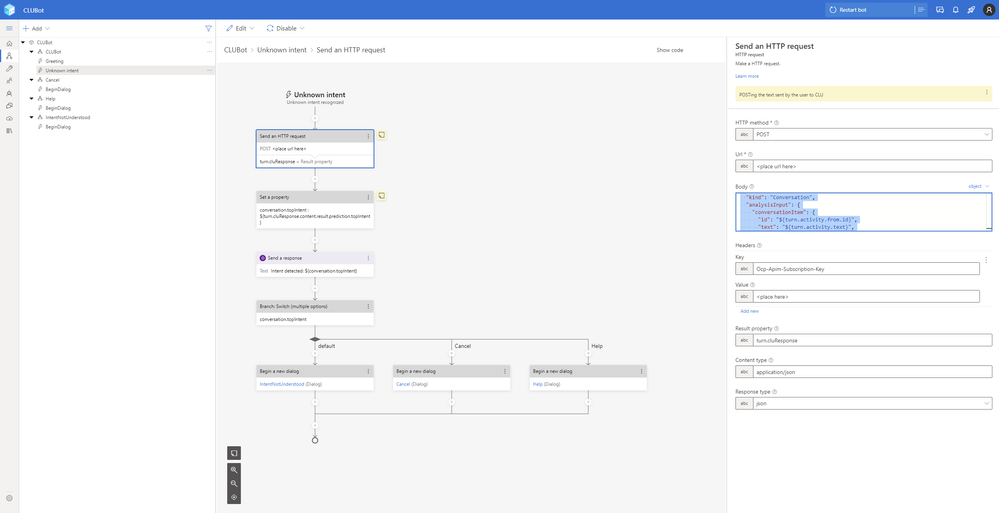The height and width of the screenshot is (513, 999).
Task: Open the User input sidebar icon
Action: 9,81
